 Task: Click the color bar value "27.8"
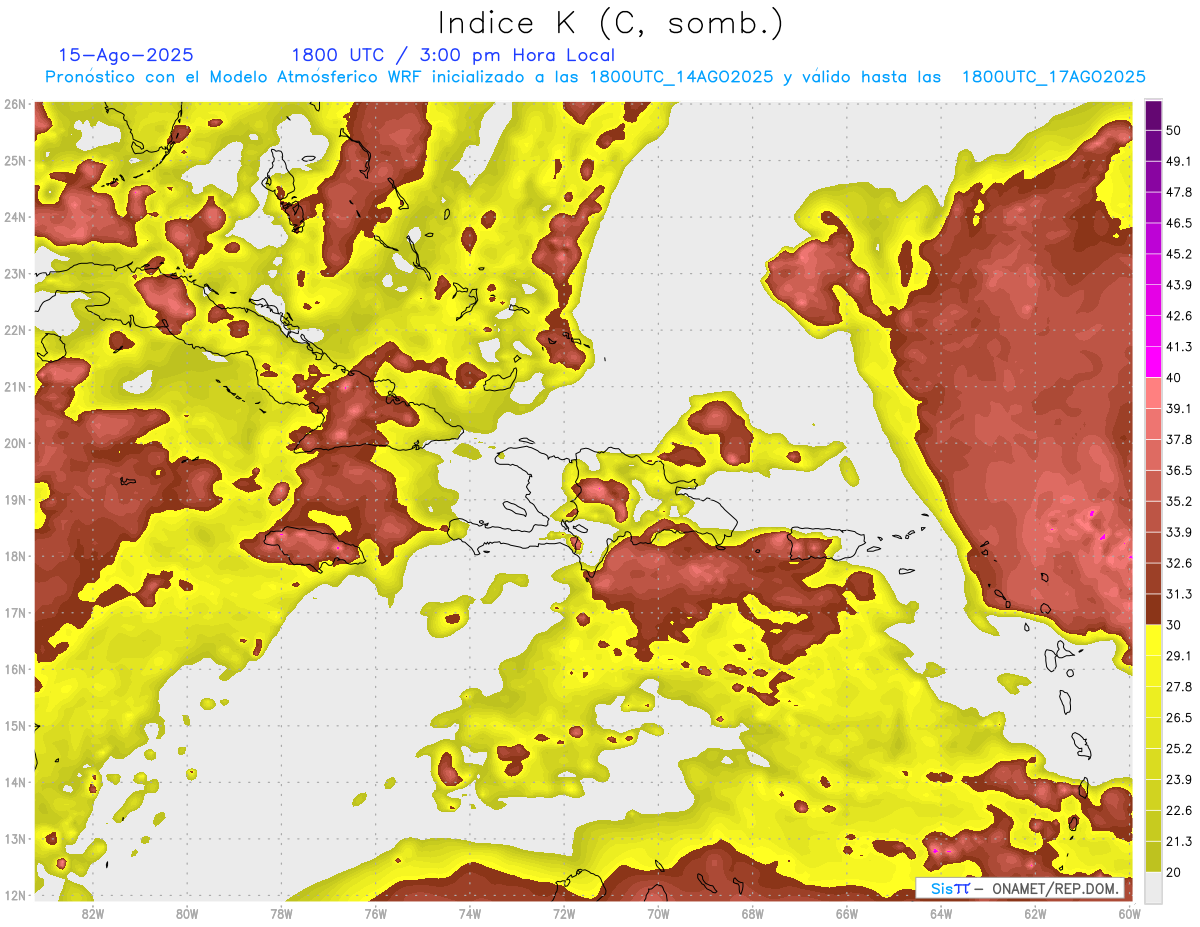1178,686
